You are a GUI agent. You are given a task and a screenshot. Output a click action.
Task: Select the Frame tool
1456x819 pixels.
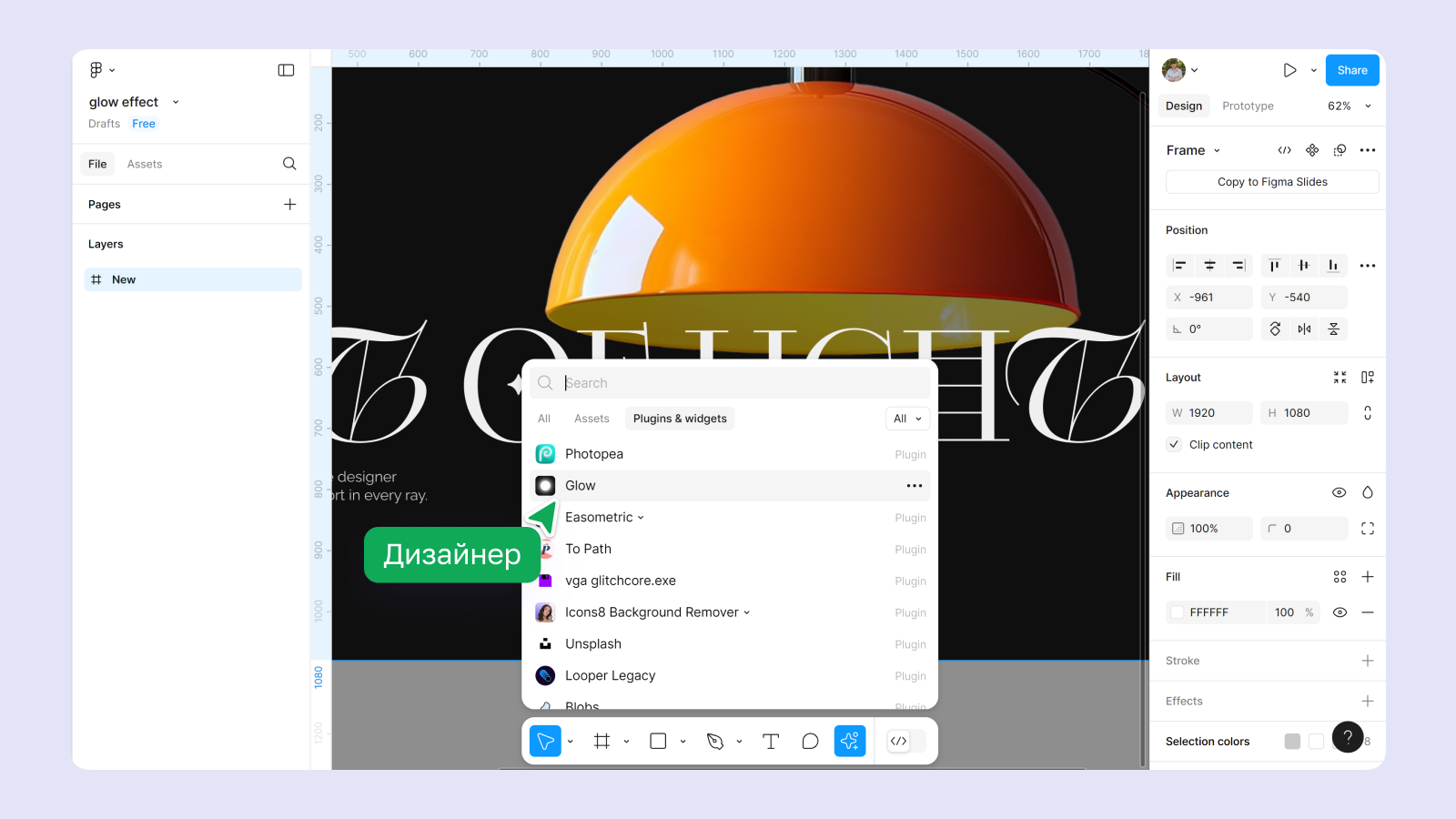(x=602, y=742)
